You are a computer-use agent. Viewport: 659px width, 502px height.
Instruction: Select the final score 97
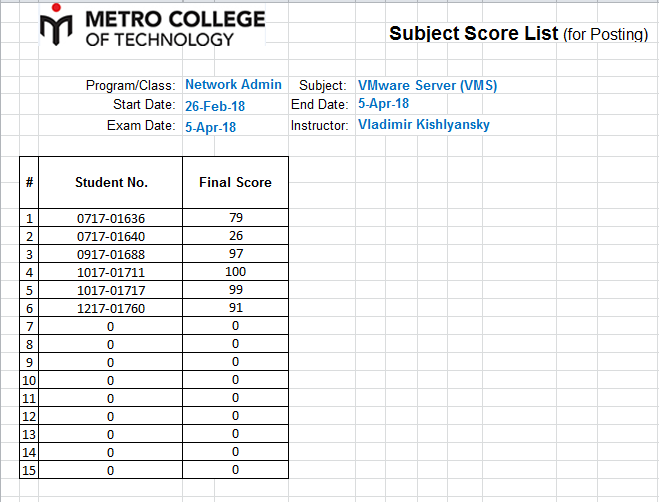coord(235,254)
